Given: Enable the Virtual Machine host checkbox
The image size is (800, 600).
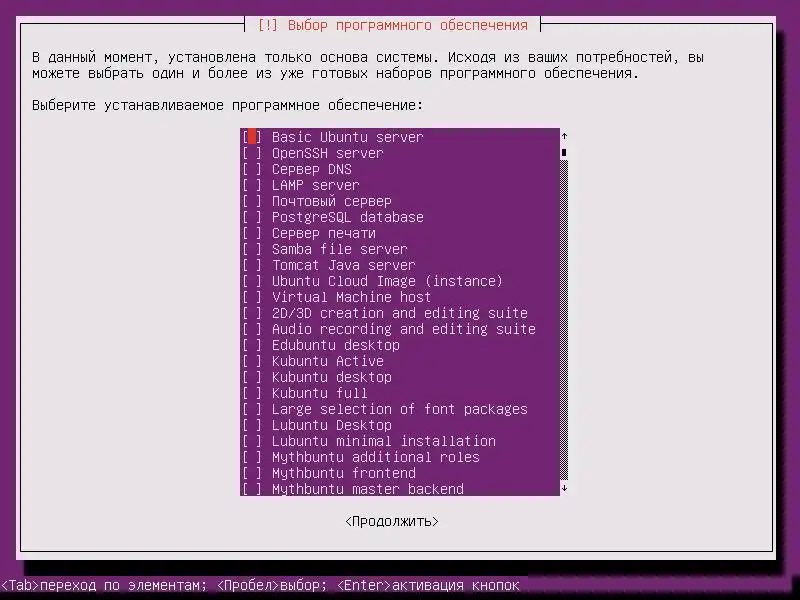Looking at the screenshot, I should click(x=252, y=297).
